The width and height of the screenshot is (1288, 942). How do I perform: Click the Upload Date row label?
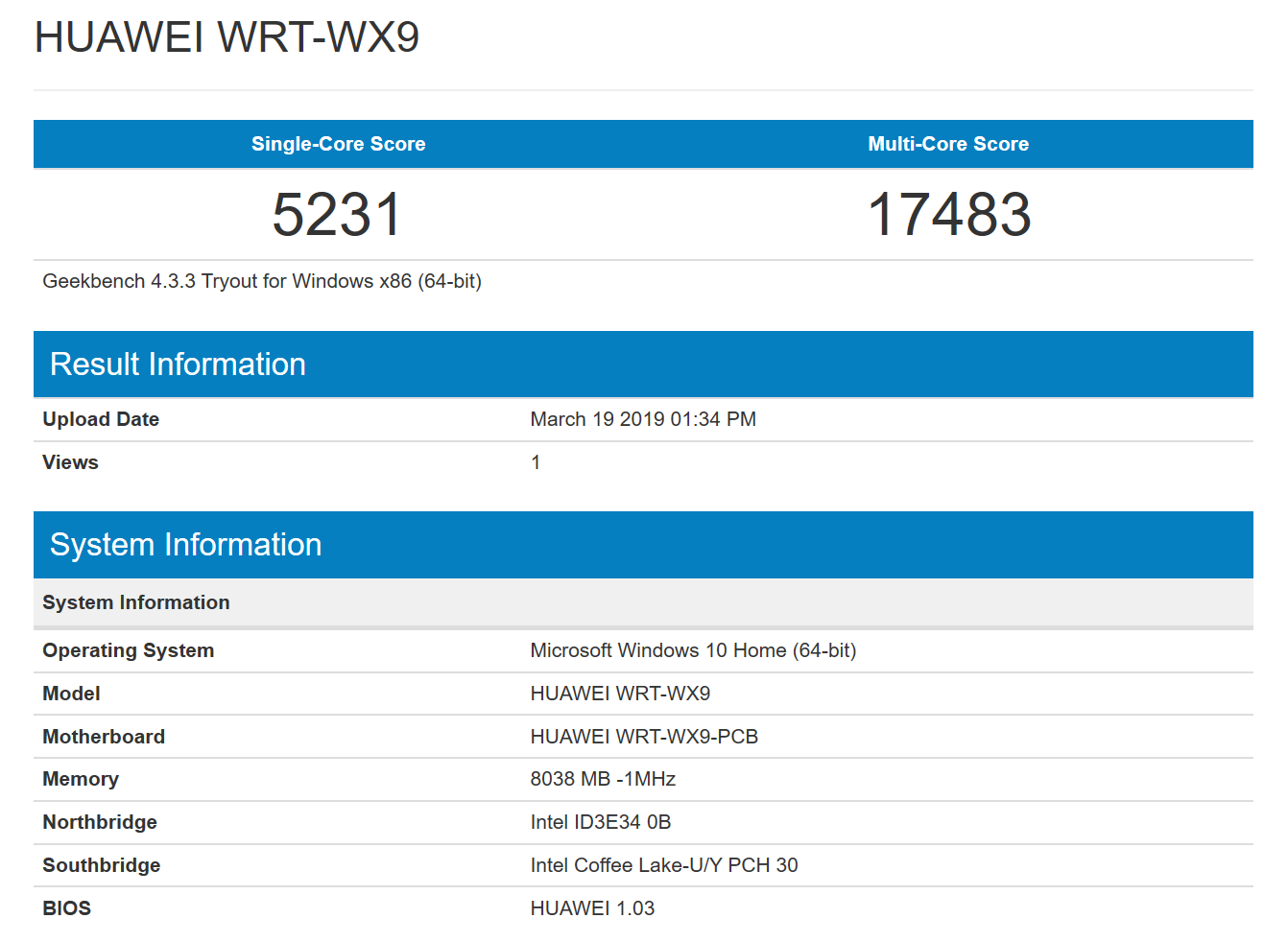(x=101, y=419)
